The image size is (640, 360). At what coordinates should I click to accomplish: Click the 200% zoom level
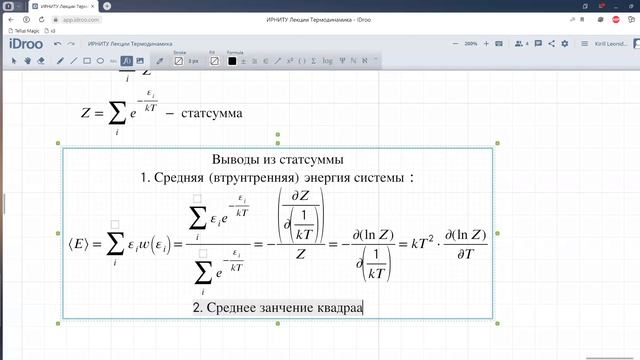(x=471, y=44)
